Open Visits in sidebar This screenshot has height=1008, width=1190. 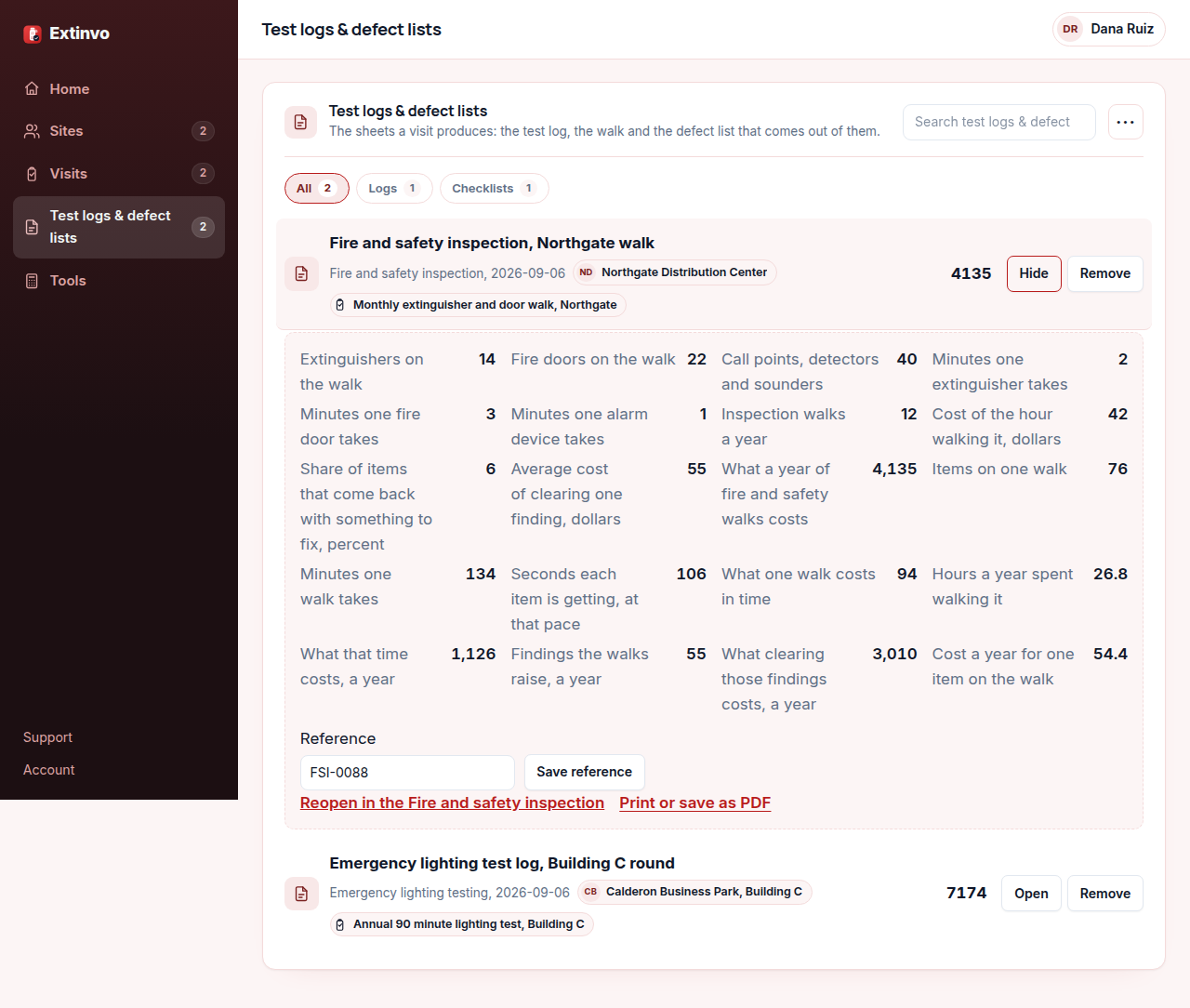tap(119, 174)
